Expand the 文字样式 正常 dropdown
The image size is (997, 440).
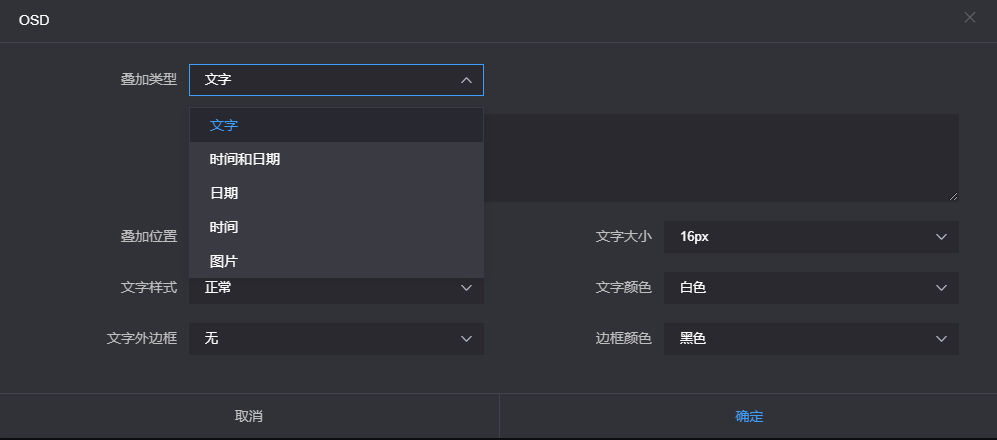pos(336,291)
